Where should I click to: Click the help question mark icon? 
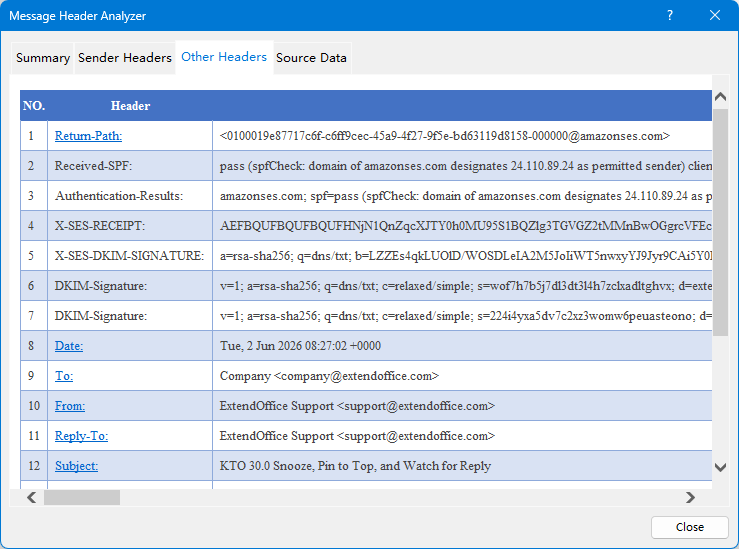[670, 16]
